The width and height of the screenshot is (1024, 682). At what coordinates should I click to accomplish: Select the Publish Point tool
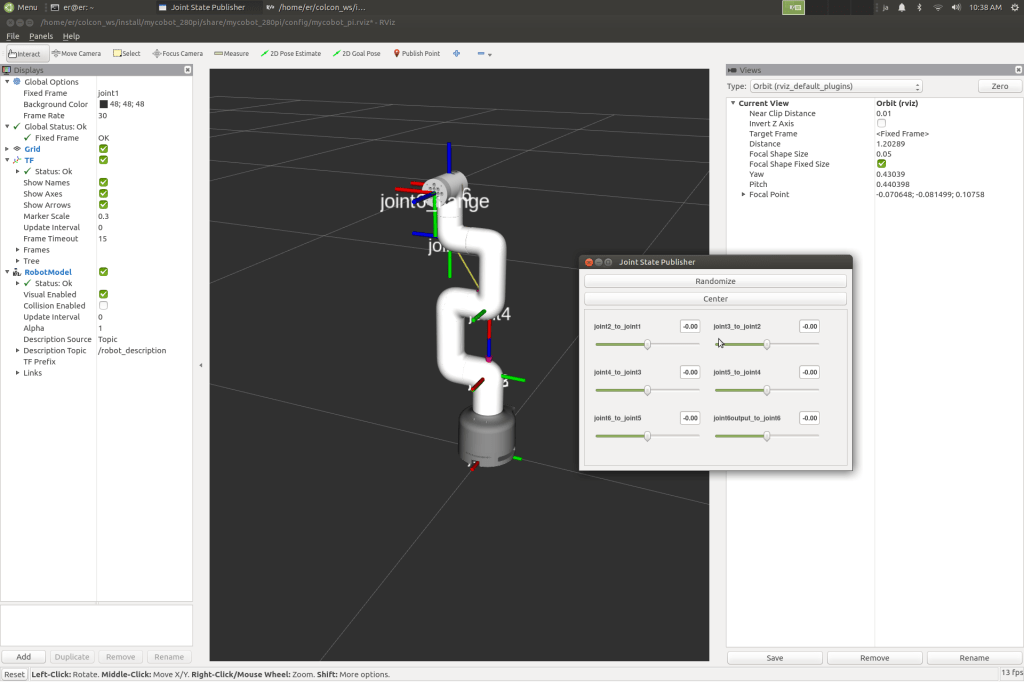coord(416,54)
